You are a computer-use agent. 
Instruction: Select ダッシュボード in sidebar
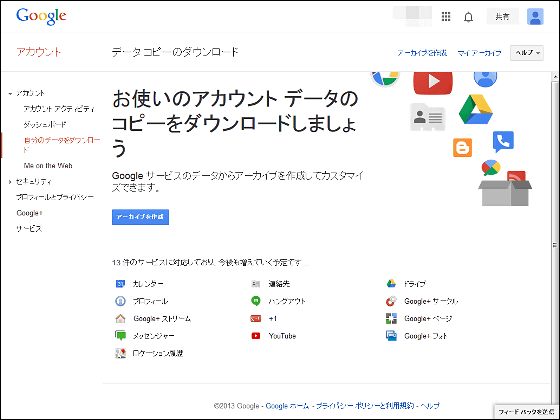coord(45,124)
